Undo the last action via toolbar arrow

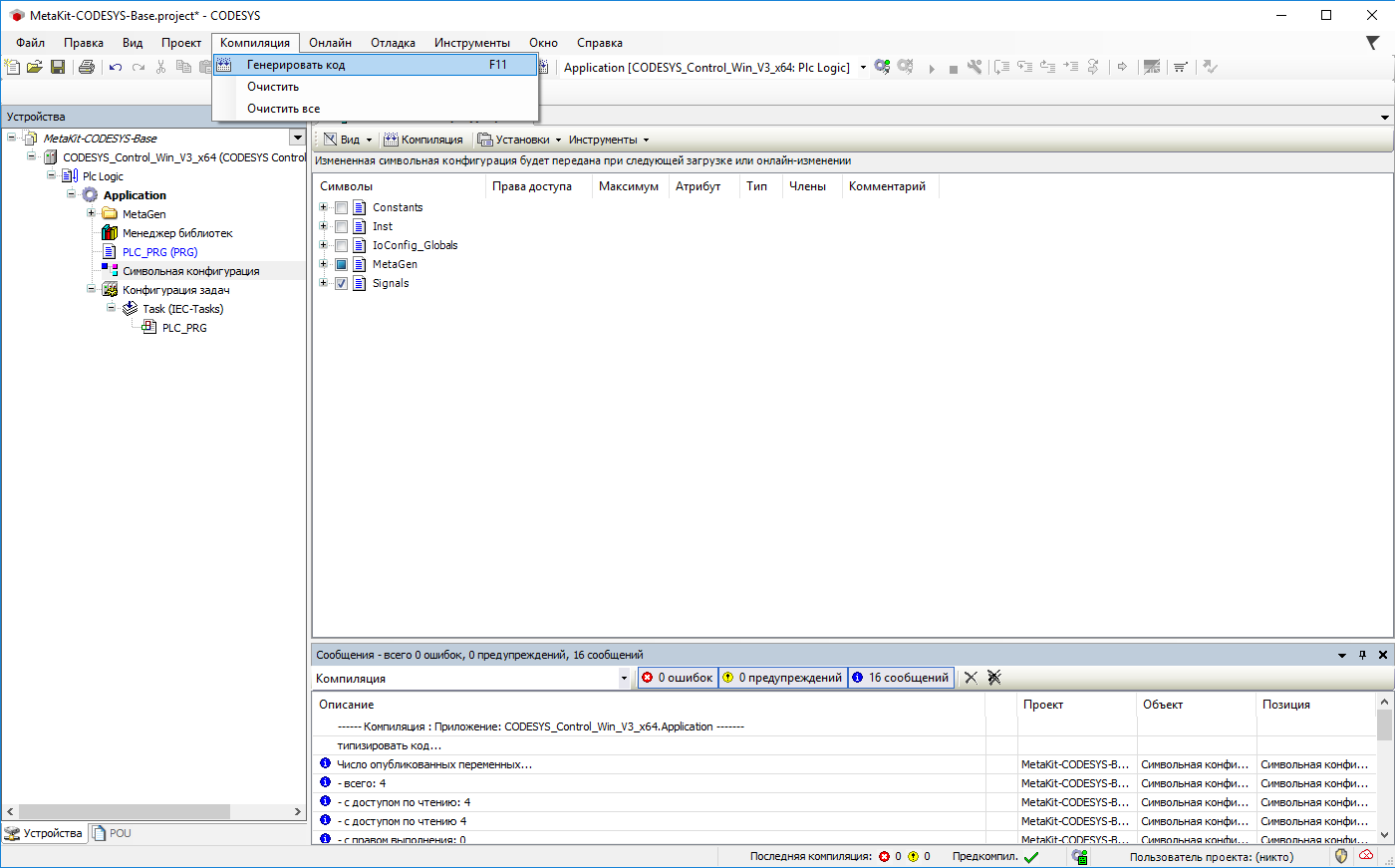[x=116, y=67]
